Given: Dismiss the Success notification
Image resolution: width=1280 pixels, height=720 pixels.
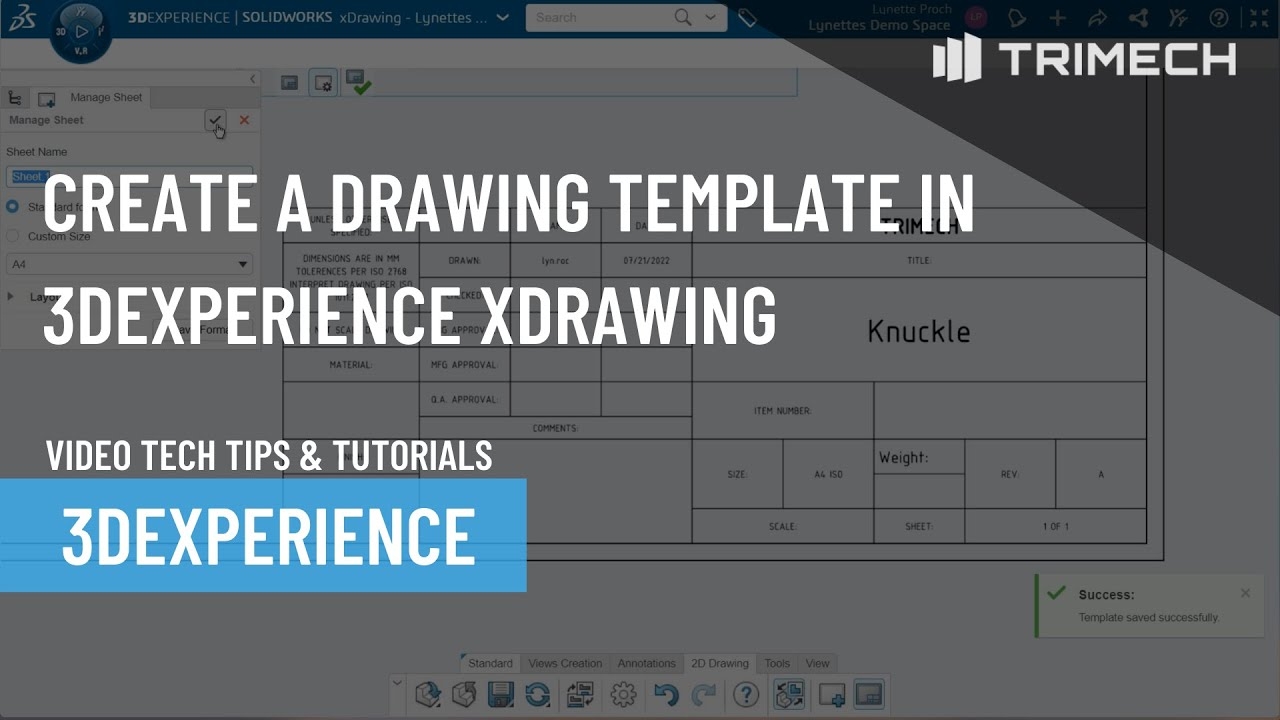Looking at the screenshot, I should (x=1245, y=593).
